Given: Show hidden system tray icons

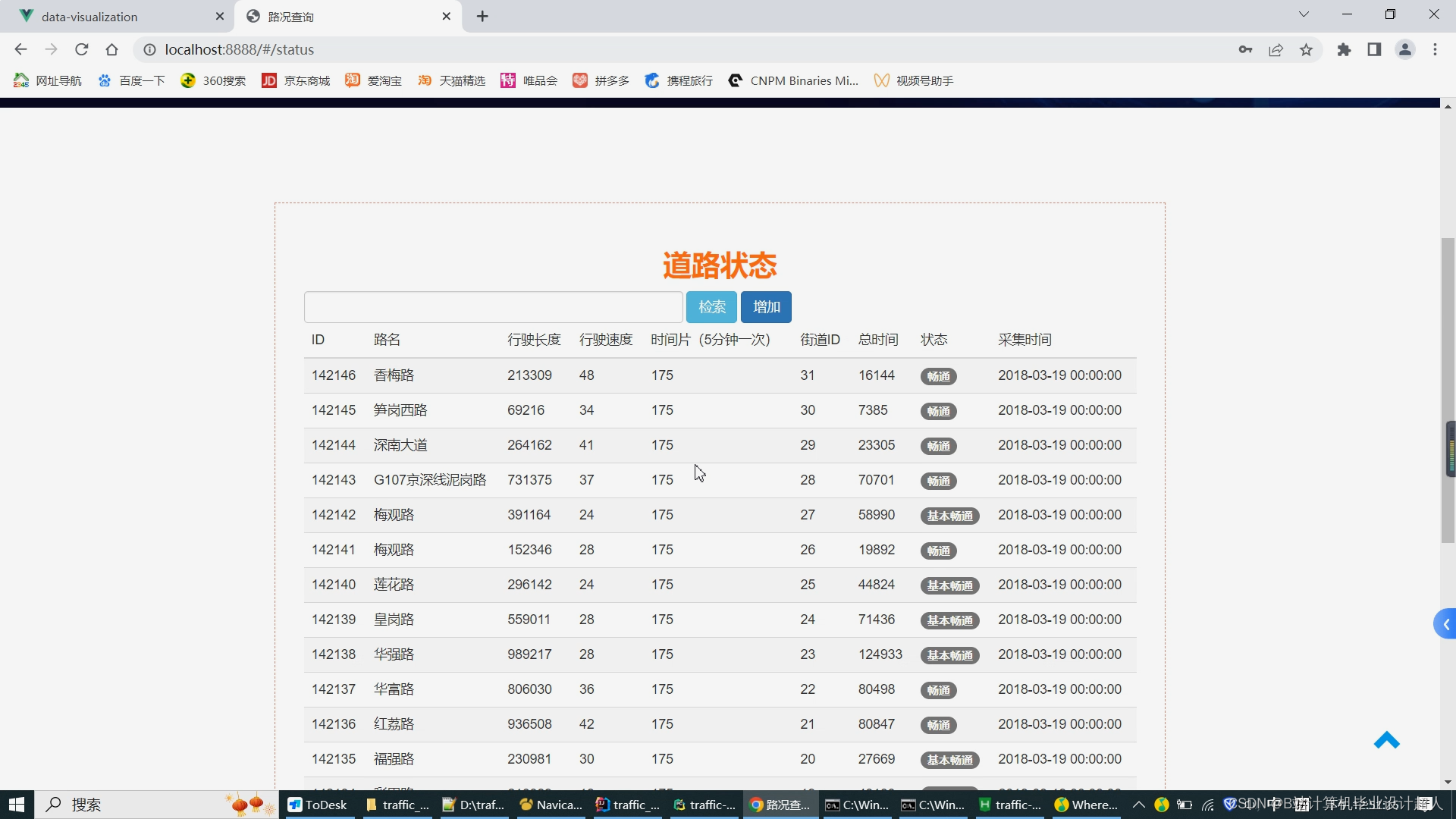Looking at the screenshot, I should click(1138, 805).
